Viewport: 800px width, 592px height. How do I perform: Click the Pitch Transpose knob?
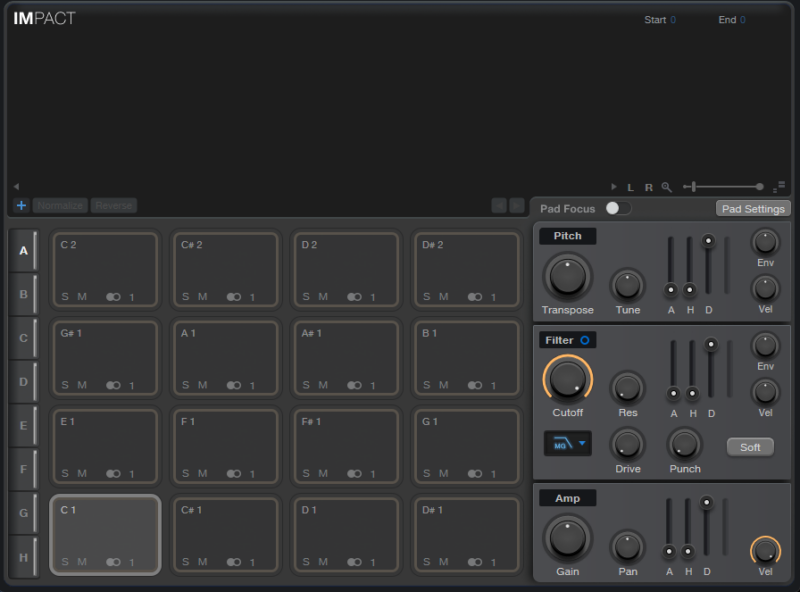pos(567,276)
